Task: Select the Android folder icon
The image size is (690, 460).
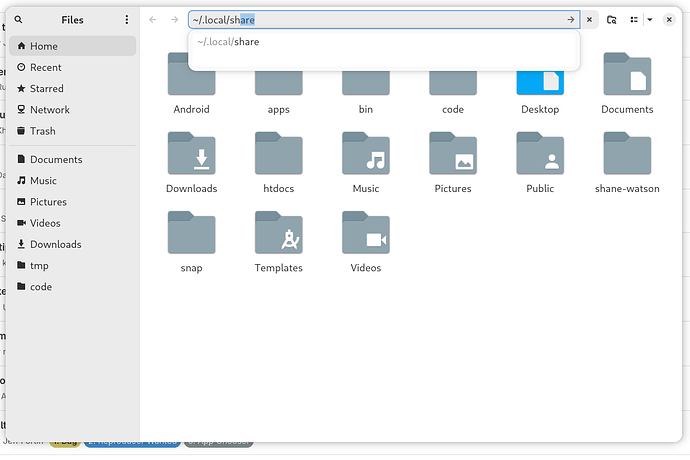Action: 191,84
